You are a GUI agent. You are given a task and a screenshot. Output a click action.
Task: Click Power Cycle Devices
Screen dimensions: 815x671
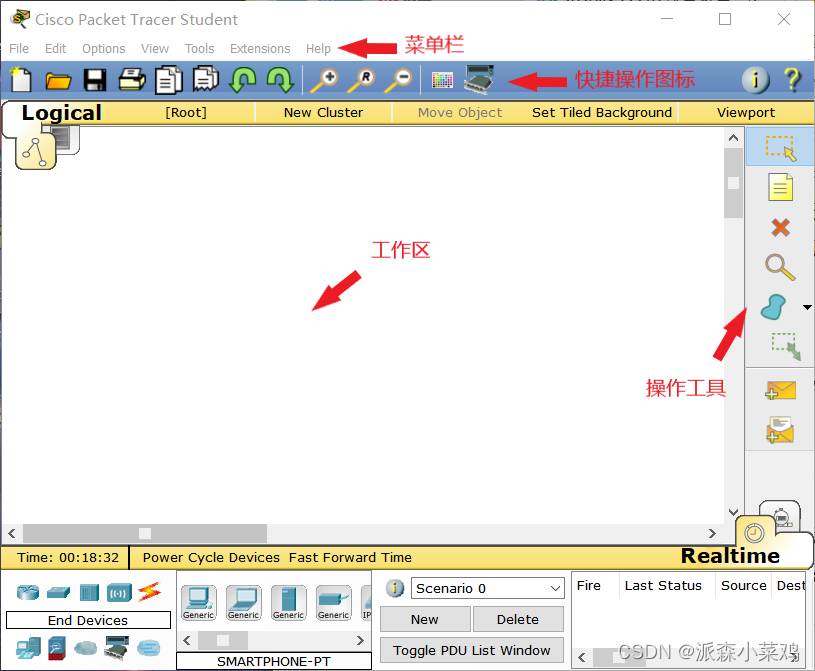coord(211,557)
